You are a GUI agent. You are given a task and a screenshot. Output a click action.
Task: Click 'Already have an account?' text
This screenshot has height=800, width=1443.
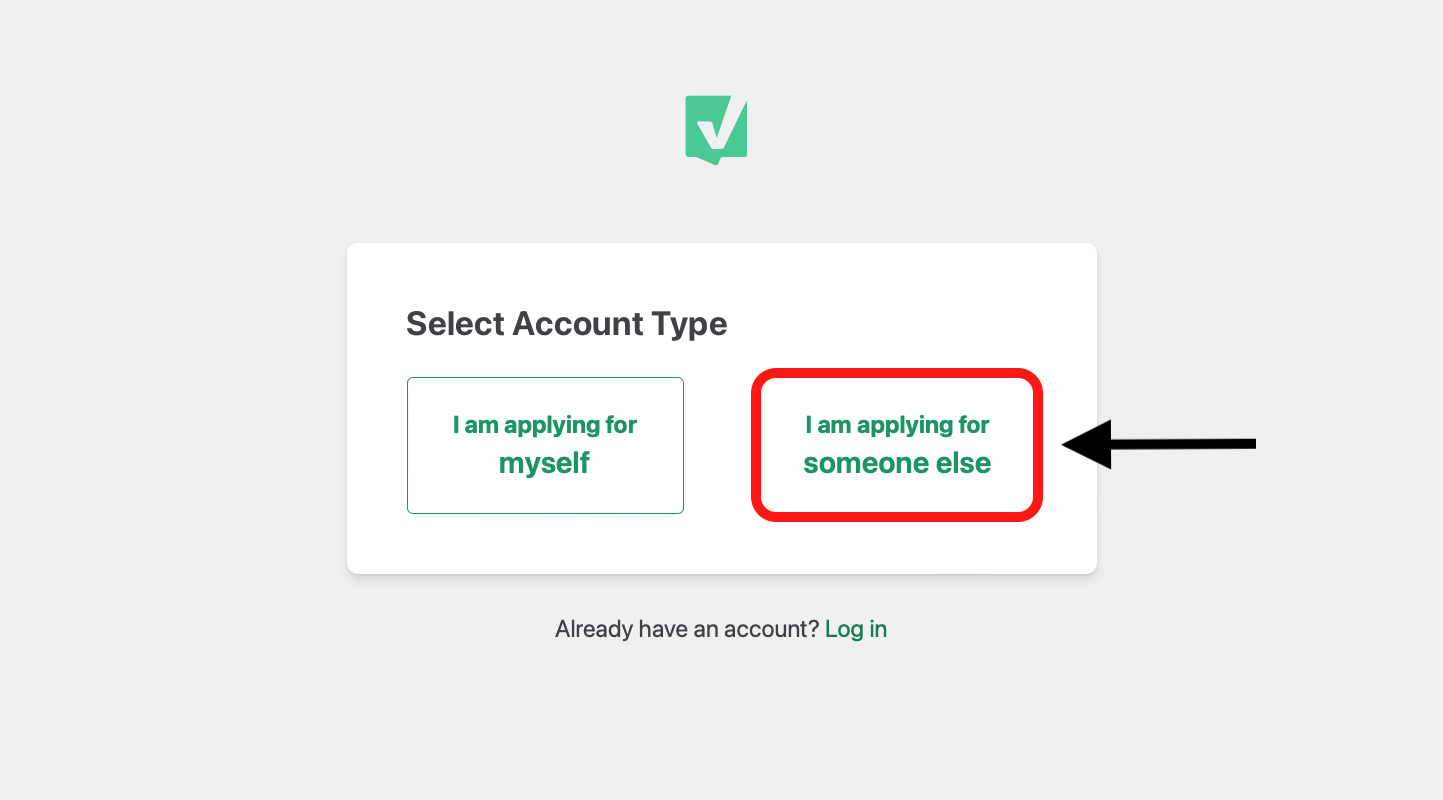pyautogui.click(x=688, y=628)
